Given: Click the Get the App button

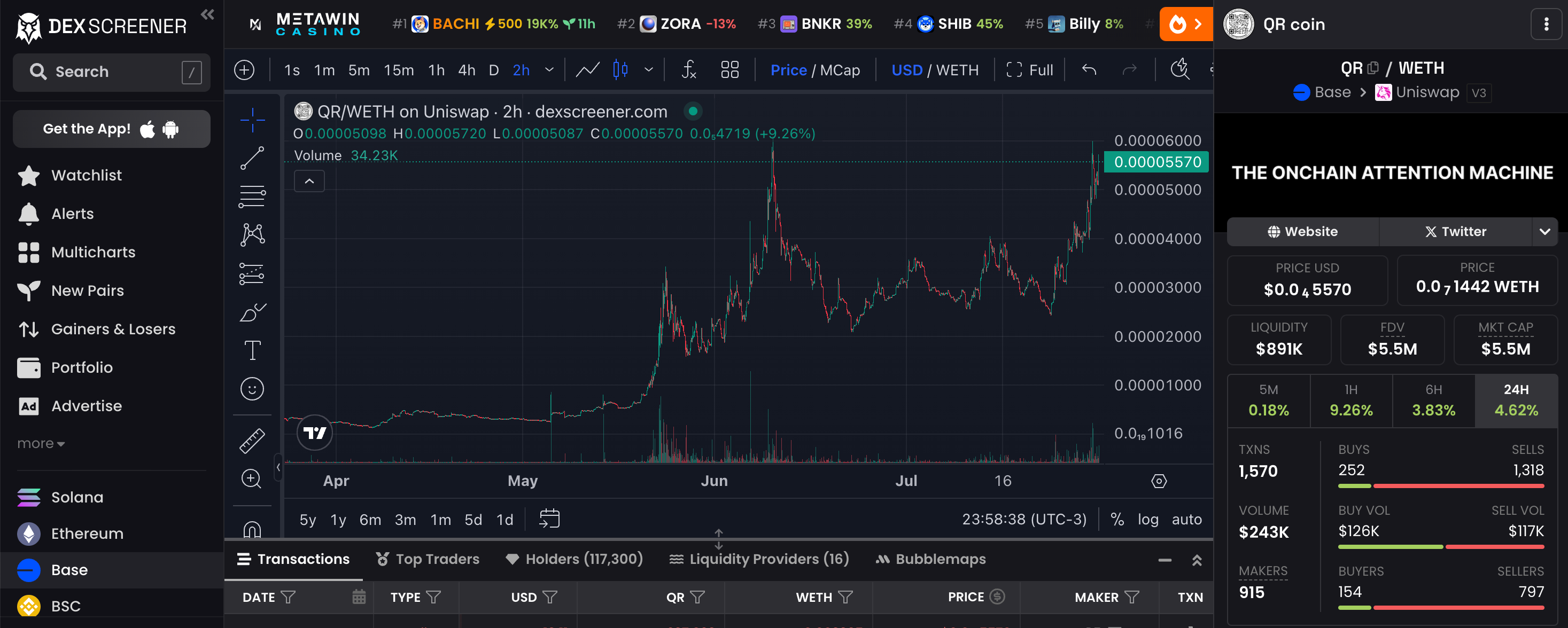Looking at the screenshot, I should point(111,129).
